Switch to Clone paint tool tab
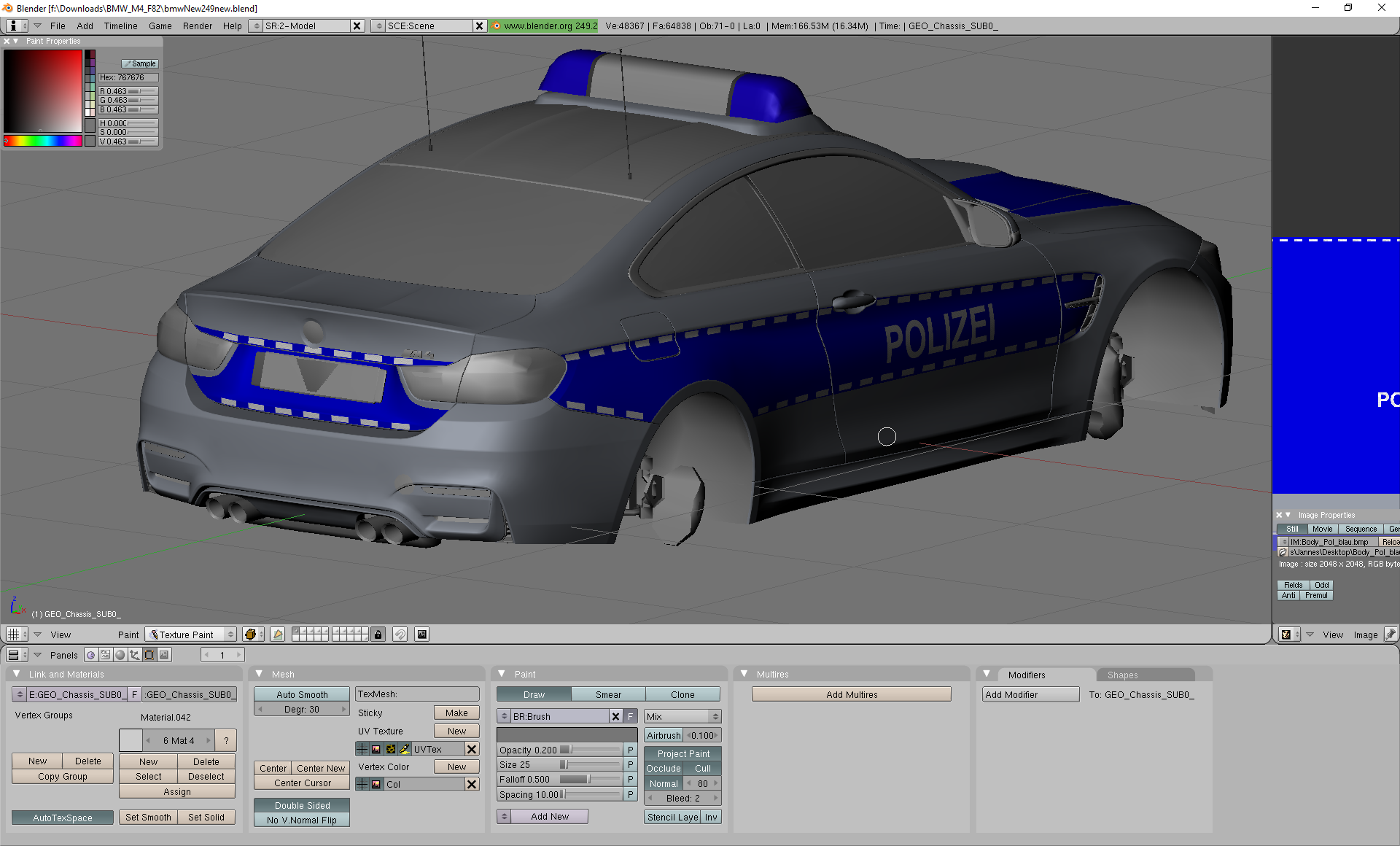 (x=682, y=694)
